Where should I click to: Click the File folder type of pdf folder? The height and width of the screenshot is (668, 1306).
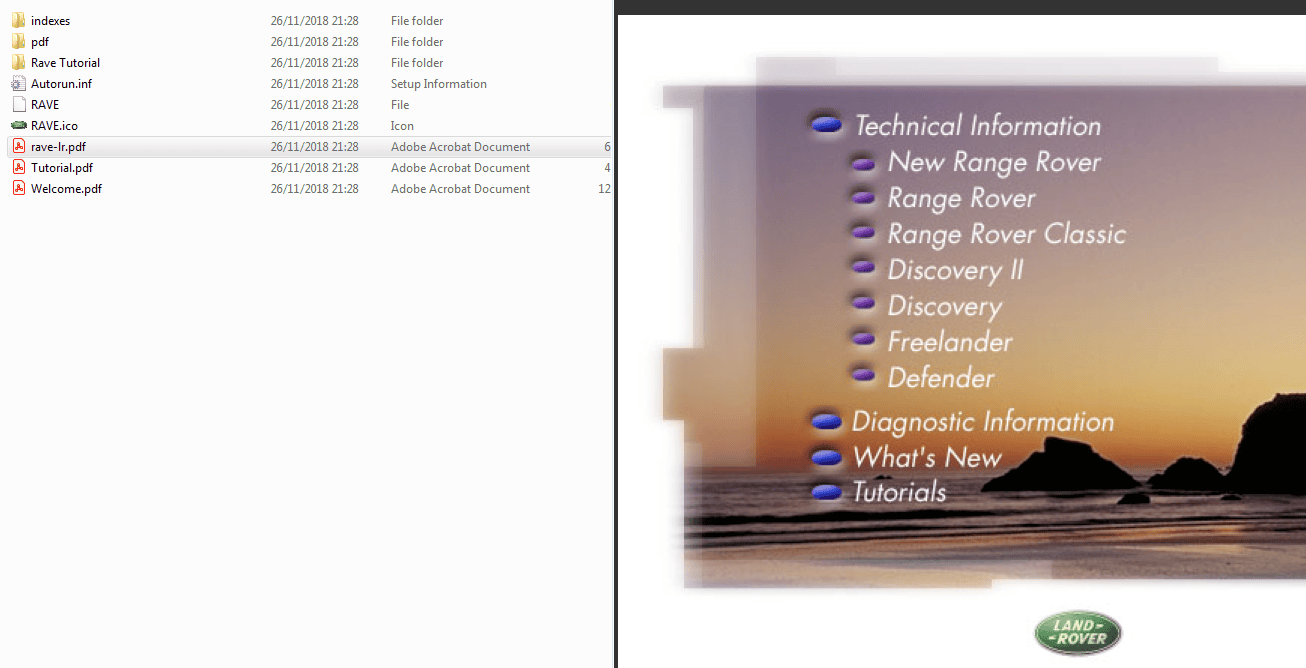tap(417, 42)
